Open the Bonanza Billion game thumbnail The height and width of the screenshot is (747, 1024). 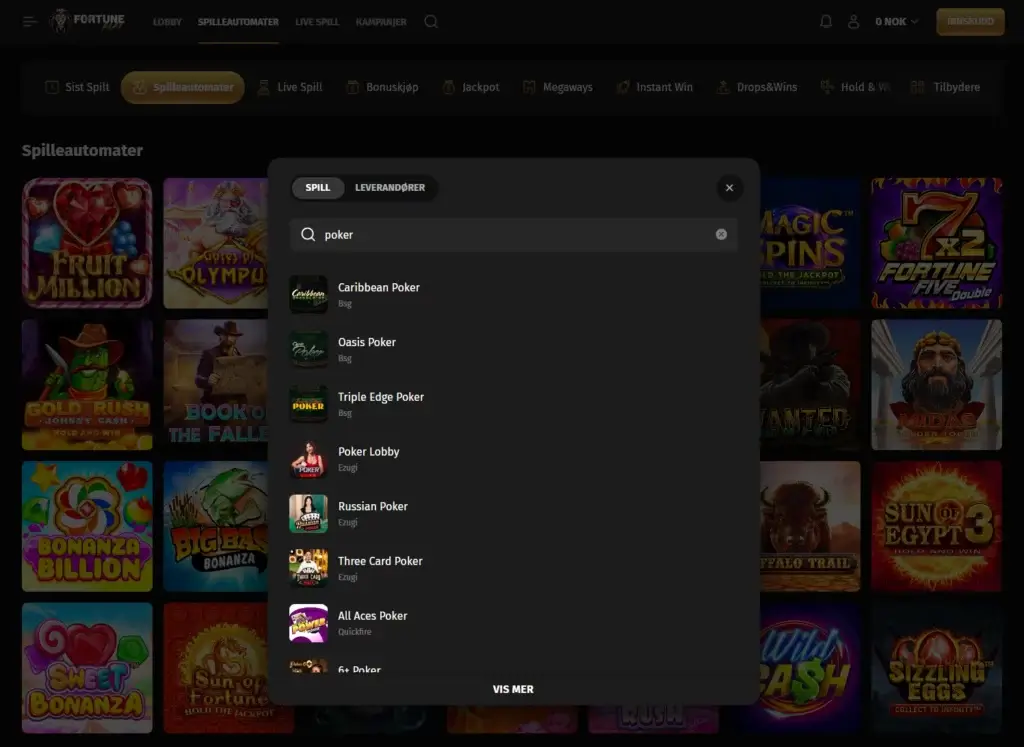point(87,526)
